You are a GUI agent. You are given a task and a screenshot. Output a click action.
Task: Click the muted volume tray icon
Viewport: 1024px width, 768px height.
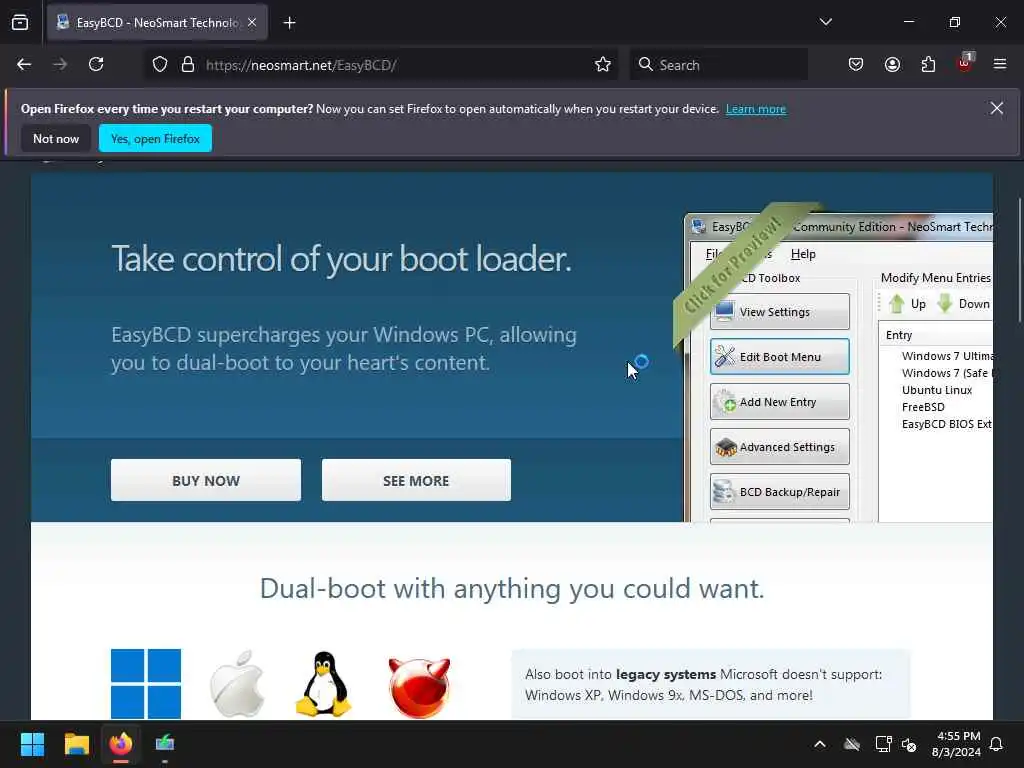coord(909,744)
